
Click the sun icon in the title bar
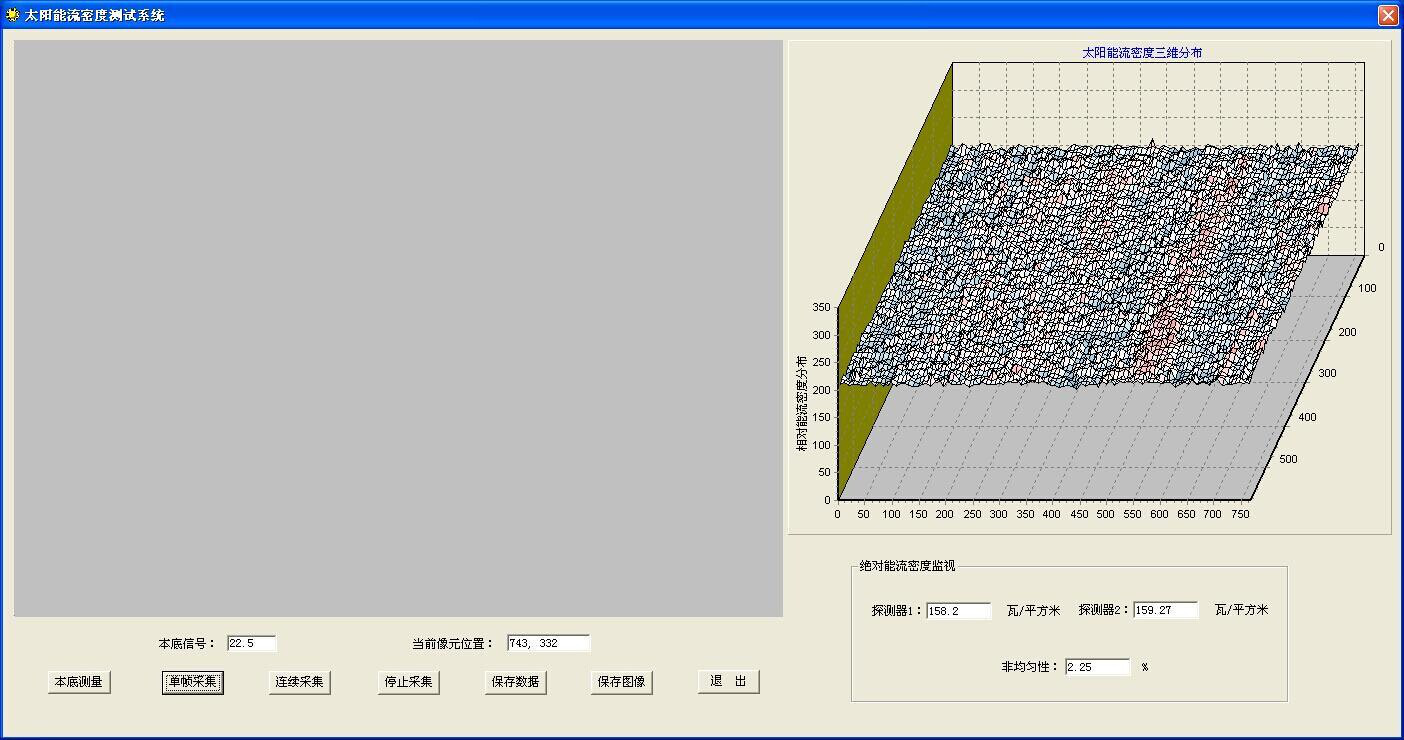(x=11, y=14)
